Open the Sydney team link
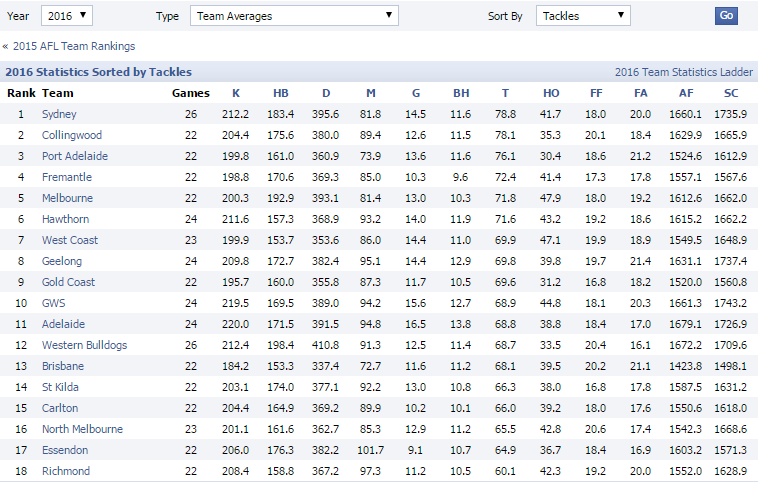Screen dimensions: 758x482 [x=59, y=114]
